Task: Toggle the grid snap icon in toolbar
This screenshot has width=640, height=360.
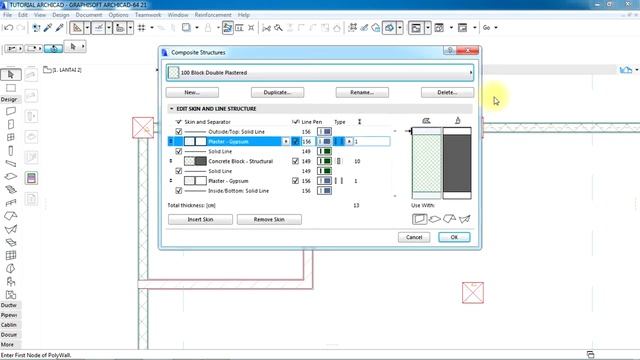Action: click(x=142, y=28)
